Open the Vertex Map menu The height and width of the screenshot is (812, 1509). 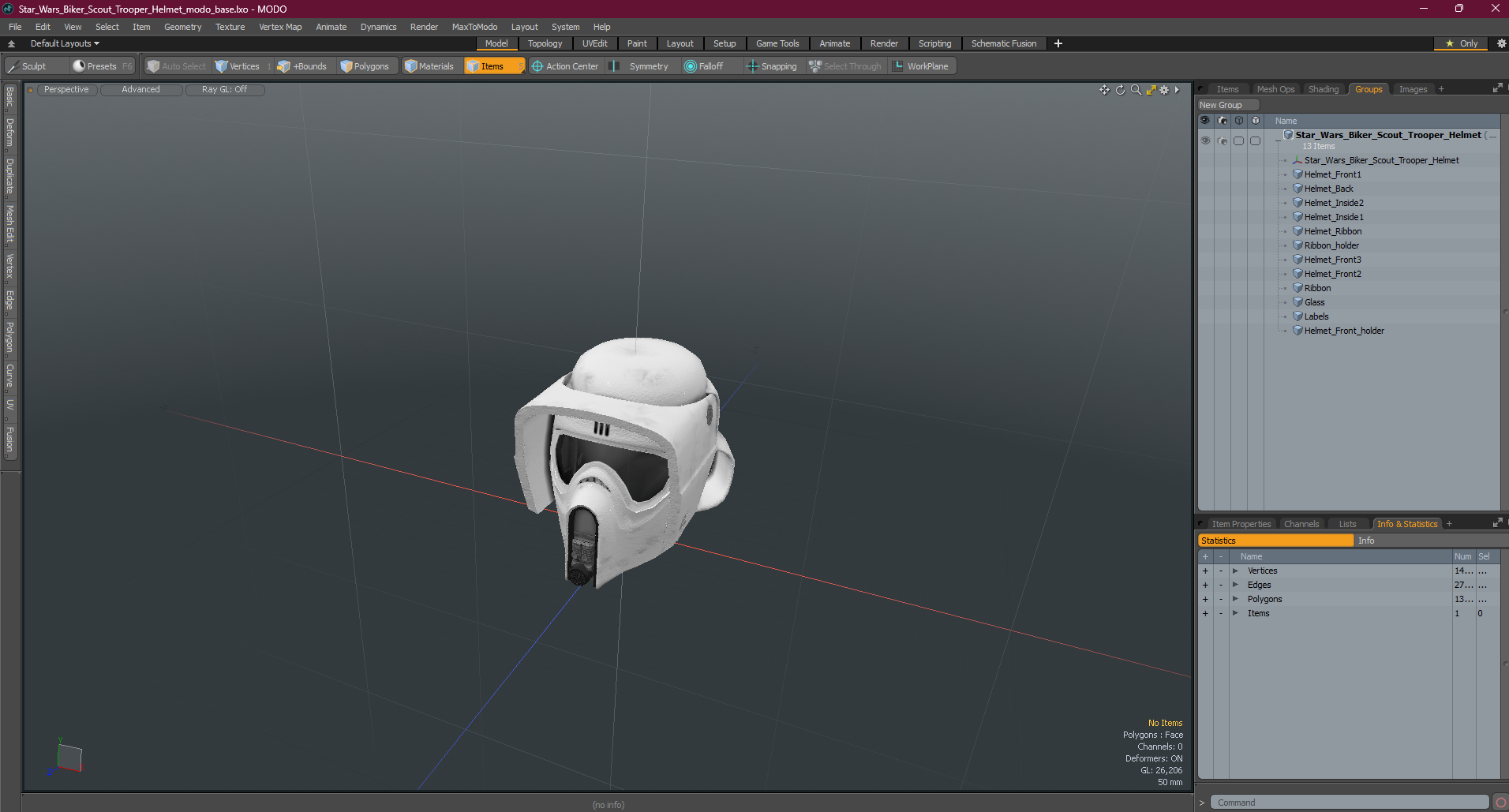[x=280, y=27]
